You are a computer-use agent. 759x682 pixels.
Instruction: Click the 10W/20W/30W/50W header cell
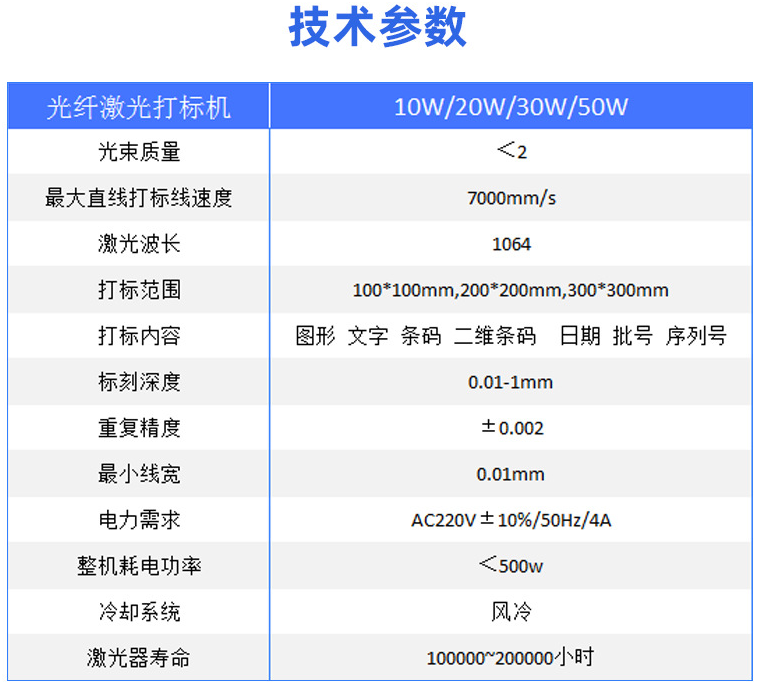click(510, 106)
